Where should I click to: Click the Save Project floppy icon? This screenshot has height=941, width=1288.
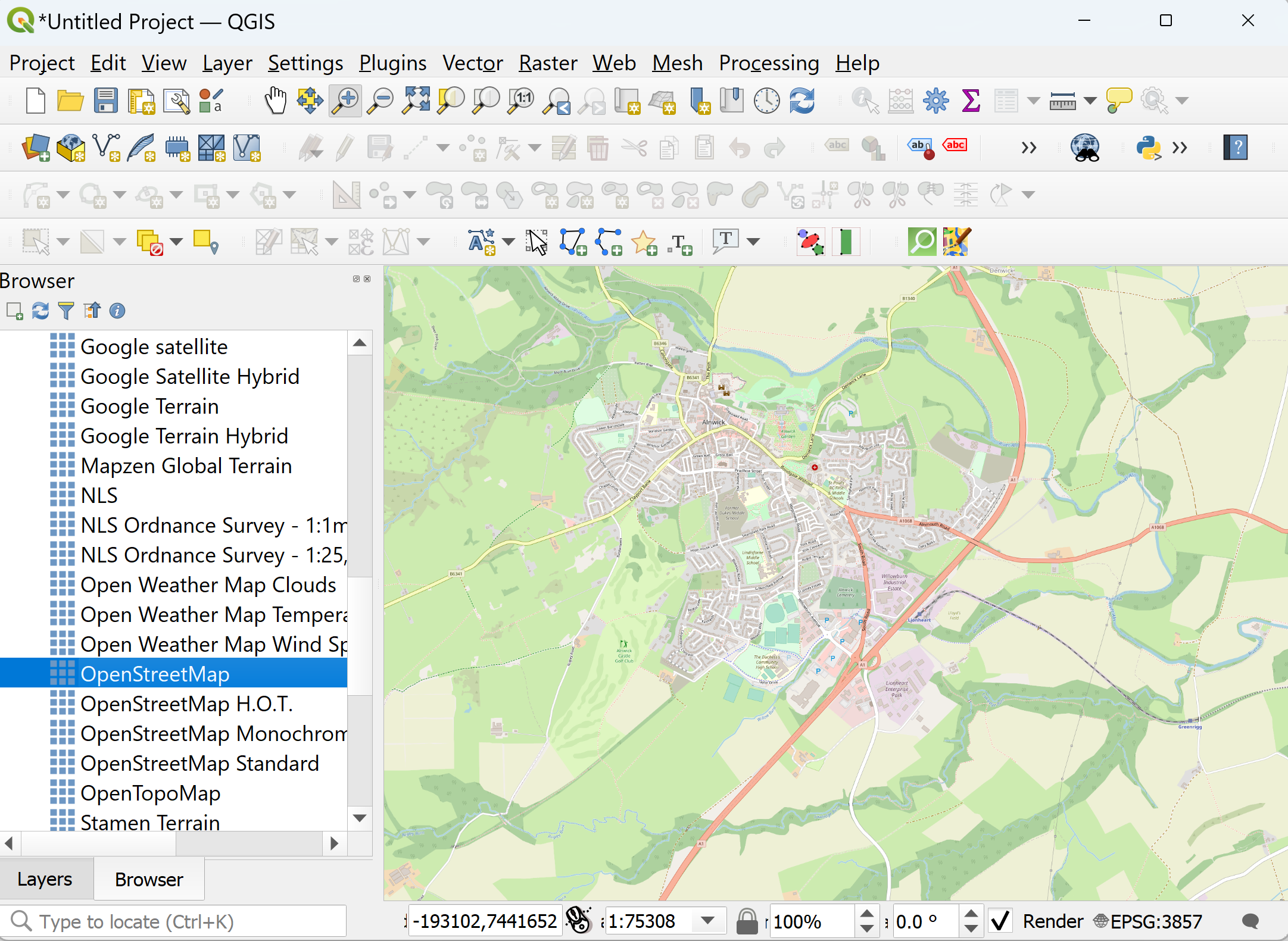click(x=106, y=101)
